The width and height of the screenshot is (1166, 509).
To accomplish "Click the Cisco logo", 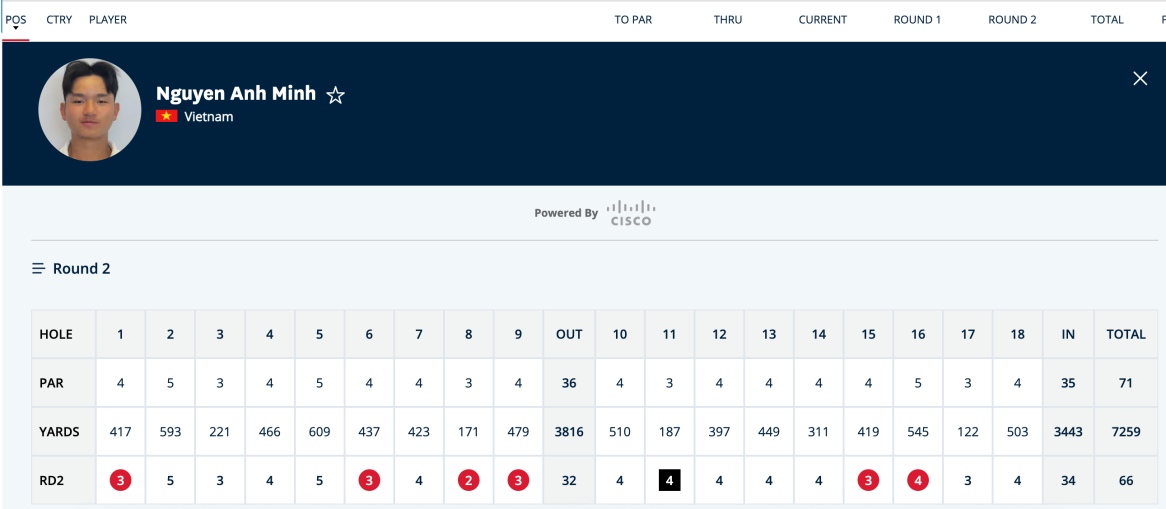I will pos(631,212).
